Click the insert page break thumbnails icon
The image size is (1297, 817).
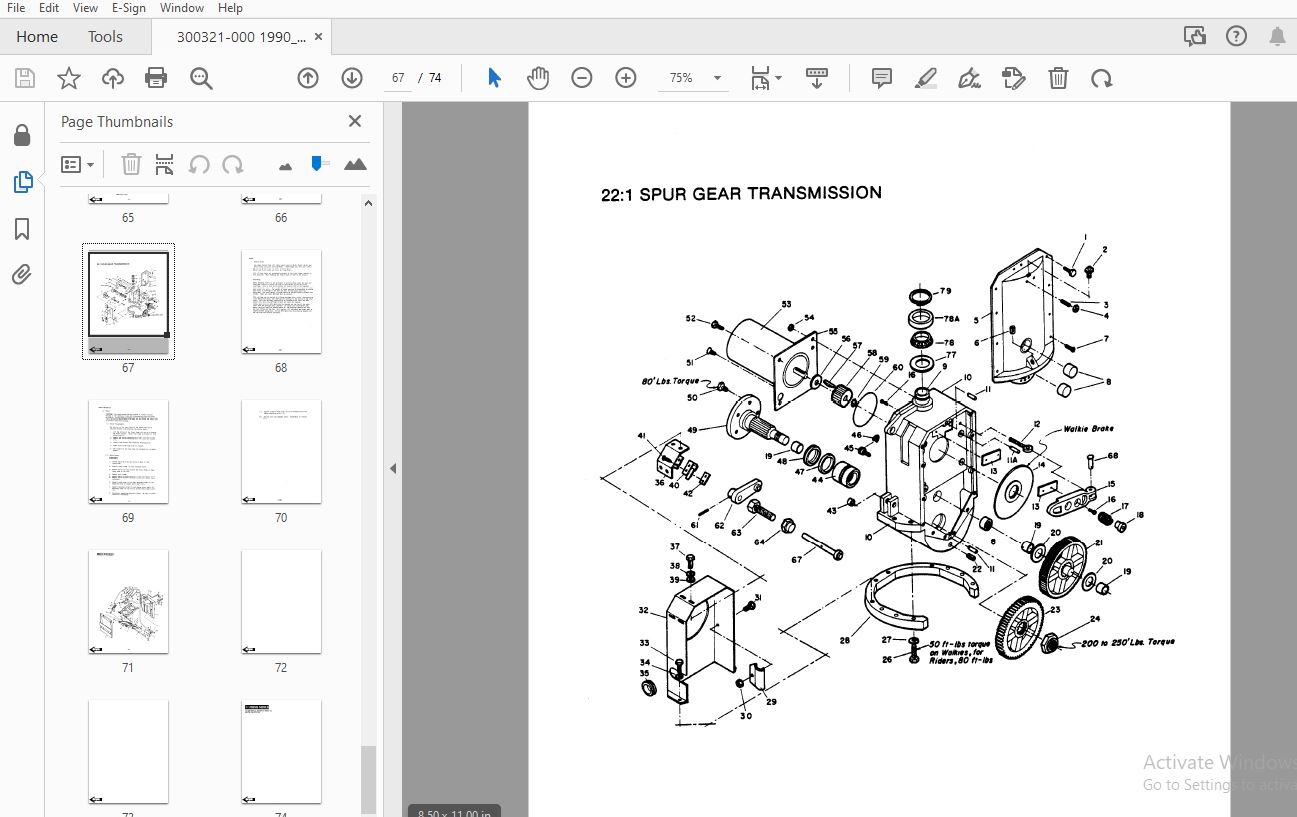[165, 164]
